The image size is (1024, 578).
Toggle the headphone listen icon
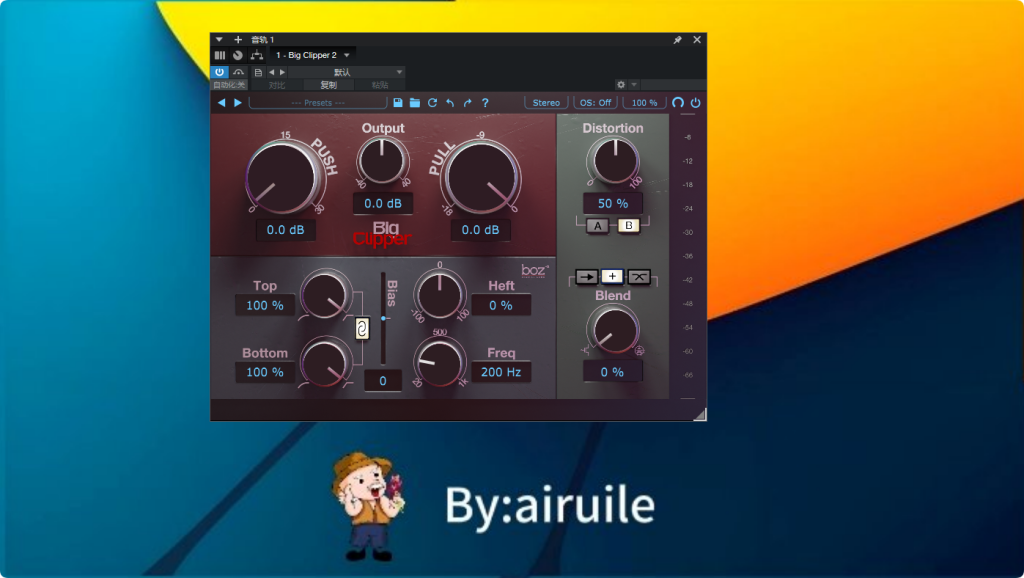678,103
